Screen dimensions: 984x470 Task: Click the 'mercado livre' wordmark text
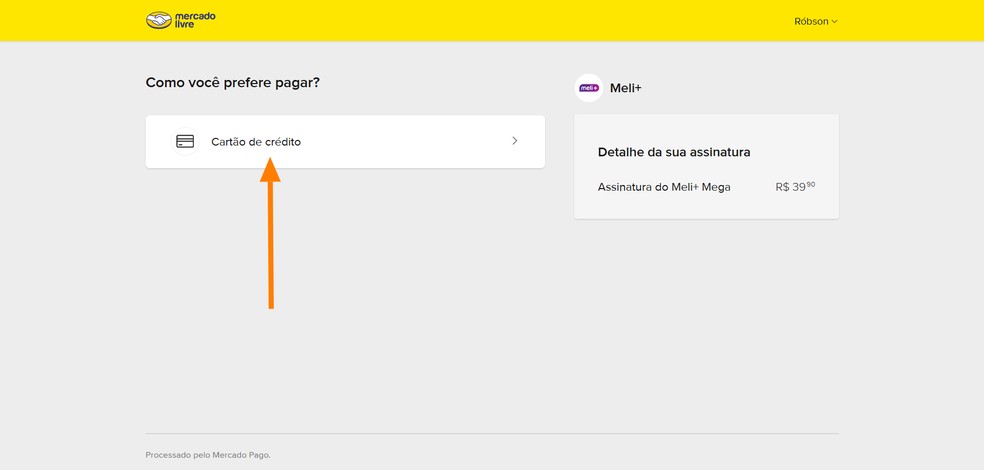[x=195, y=20]
